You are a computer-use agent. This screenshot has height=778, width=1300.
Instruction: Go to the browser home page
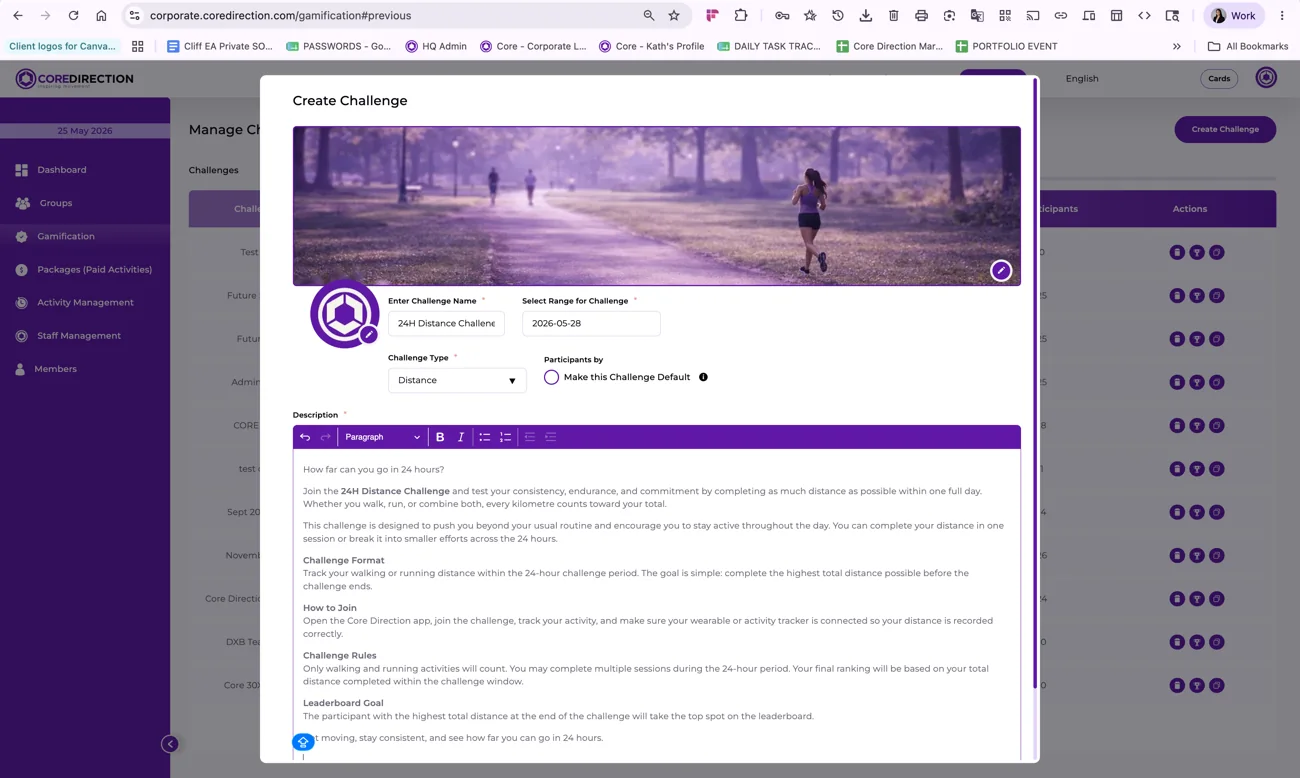coord(101,16)
